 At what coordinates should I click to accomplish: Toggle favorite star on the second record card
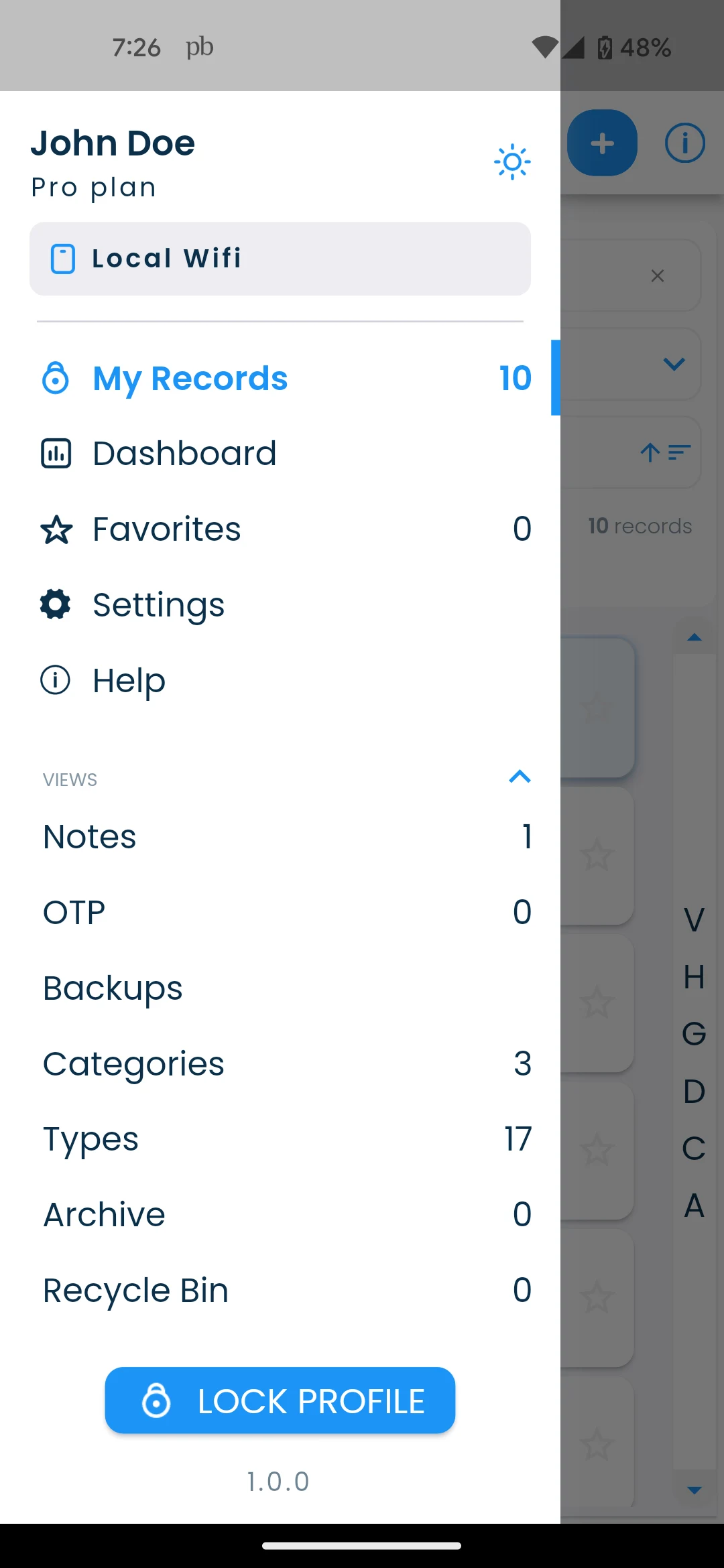coord(597,856)
